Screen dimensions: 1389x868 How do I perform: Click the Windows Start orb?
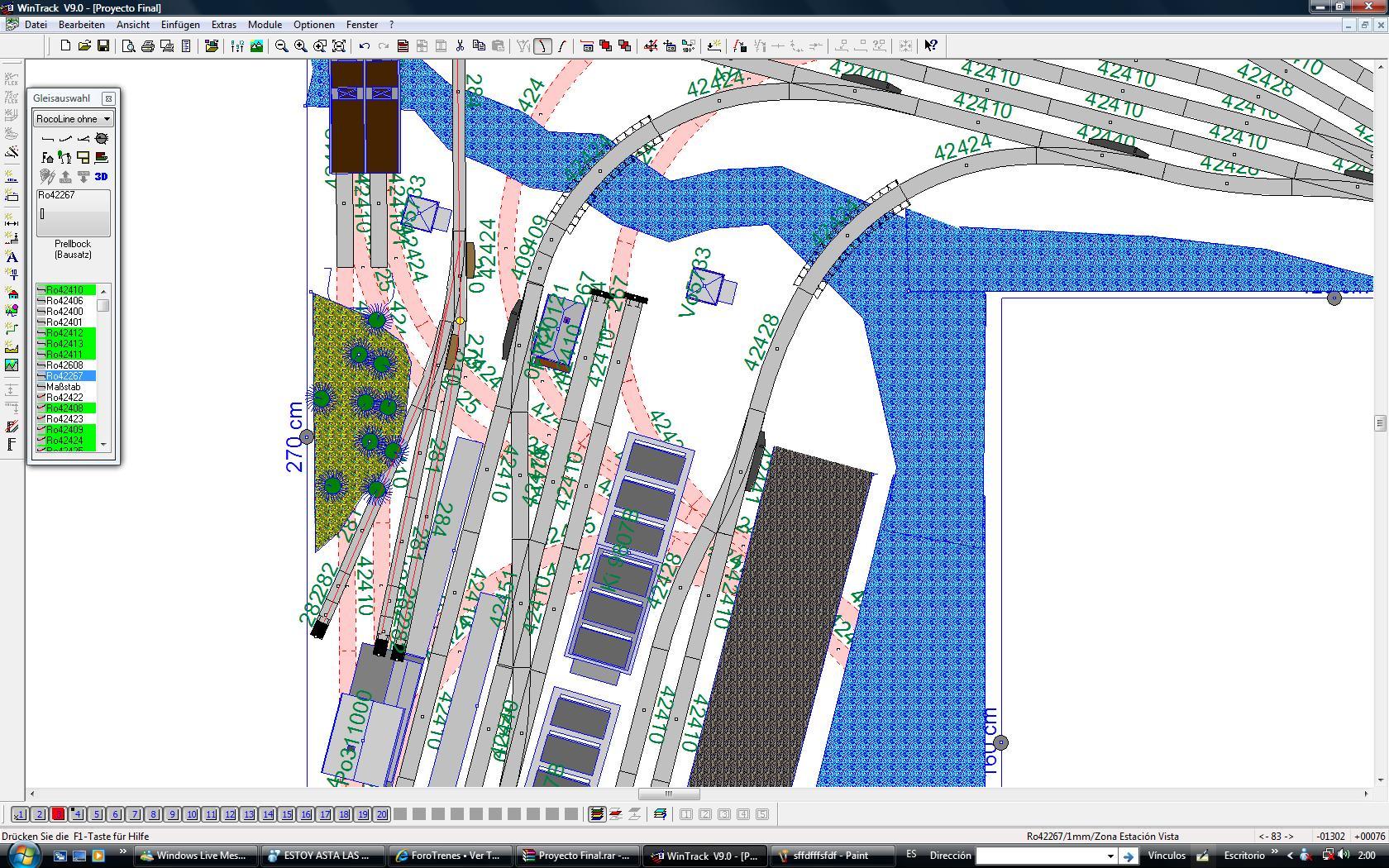(22, 854)
